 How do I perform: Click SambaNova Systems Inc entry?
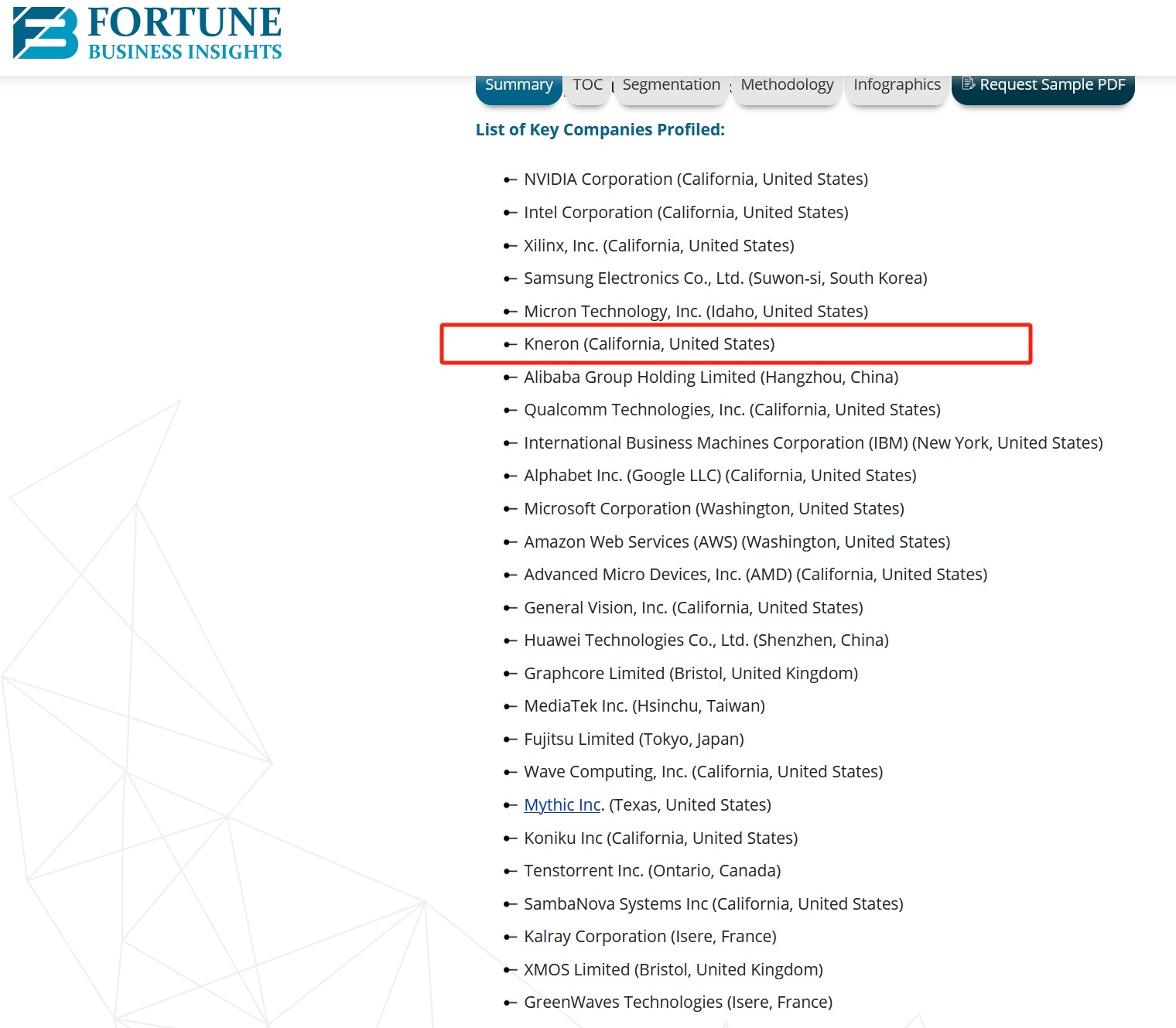tap(713, 904)
